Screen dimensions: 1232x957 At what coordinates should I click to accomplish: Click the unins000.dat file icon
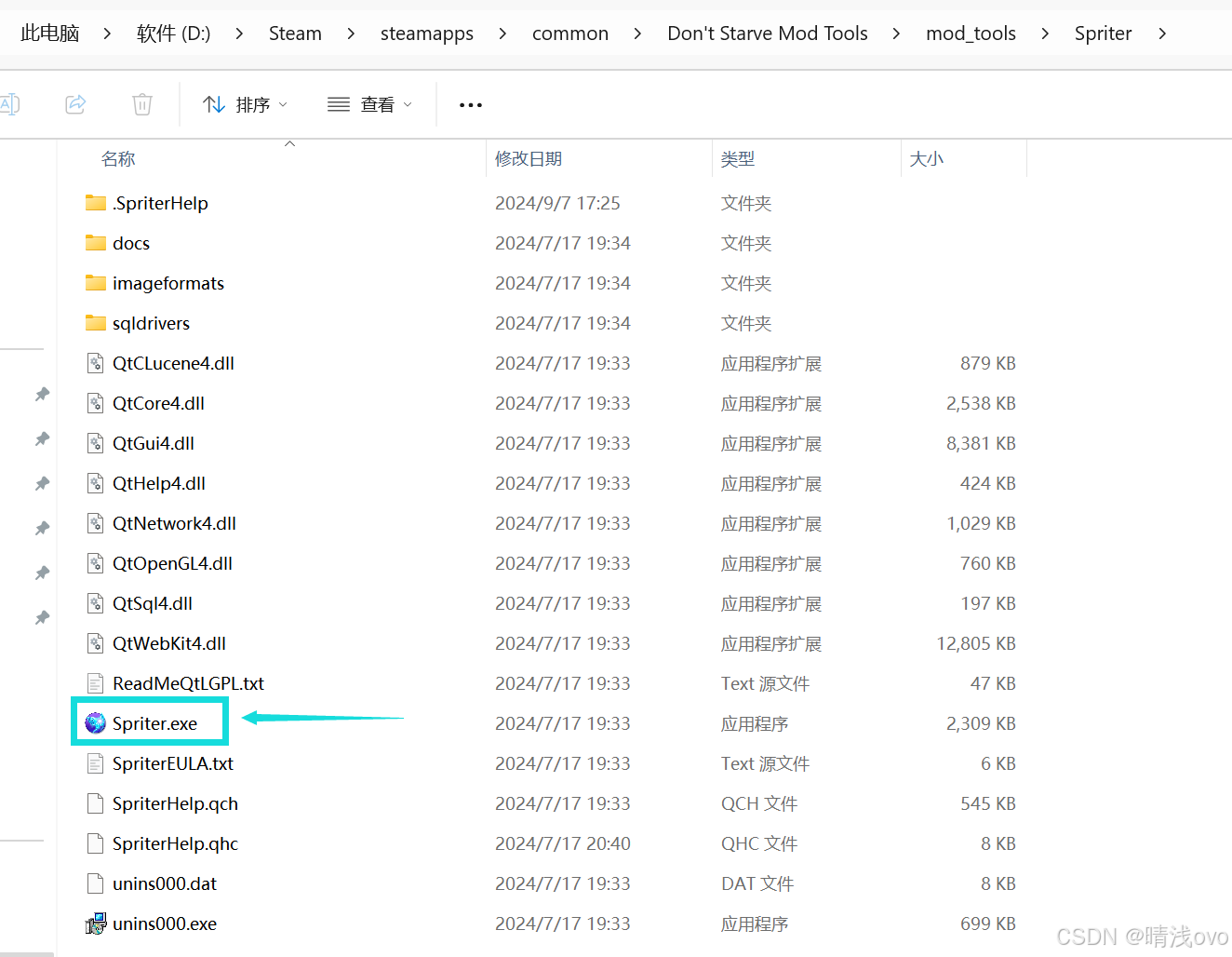click(x=95, y=883)
